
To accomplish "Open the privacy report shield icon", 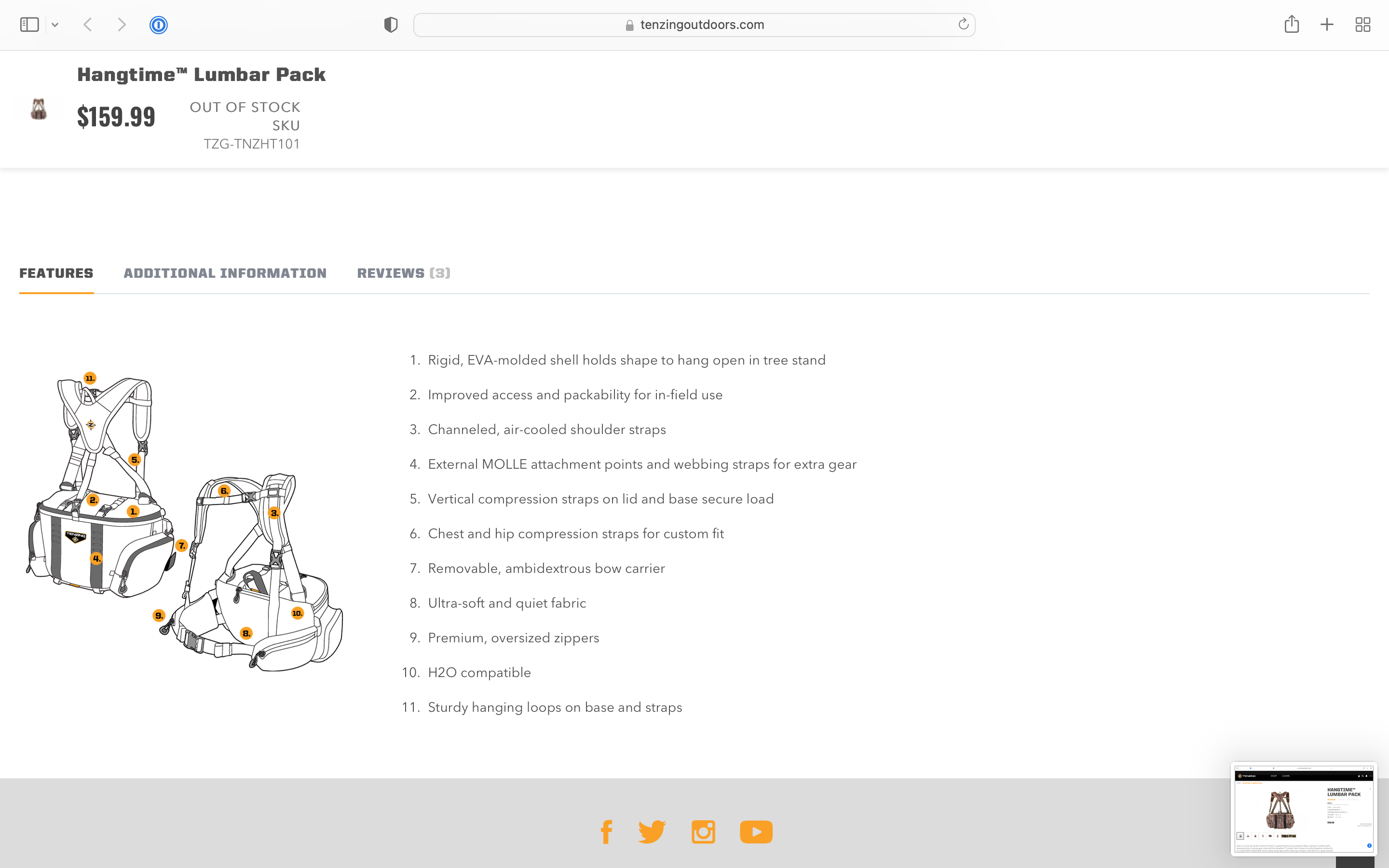I will click(x=391, y=25).
